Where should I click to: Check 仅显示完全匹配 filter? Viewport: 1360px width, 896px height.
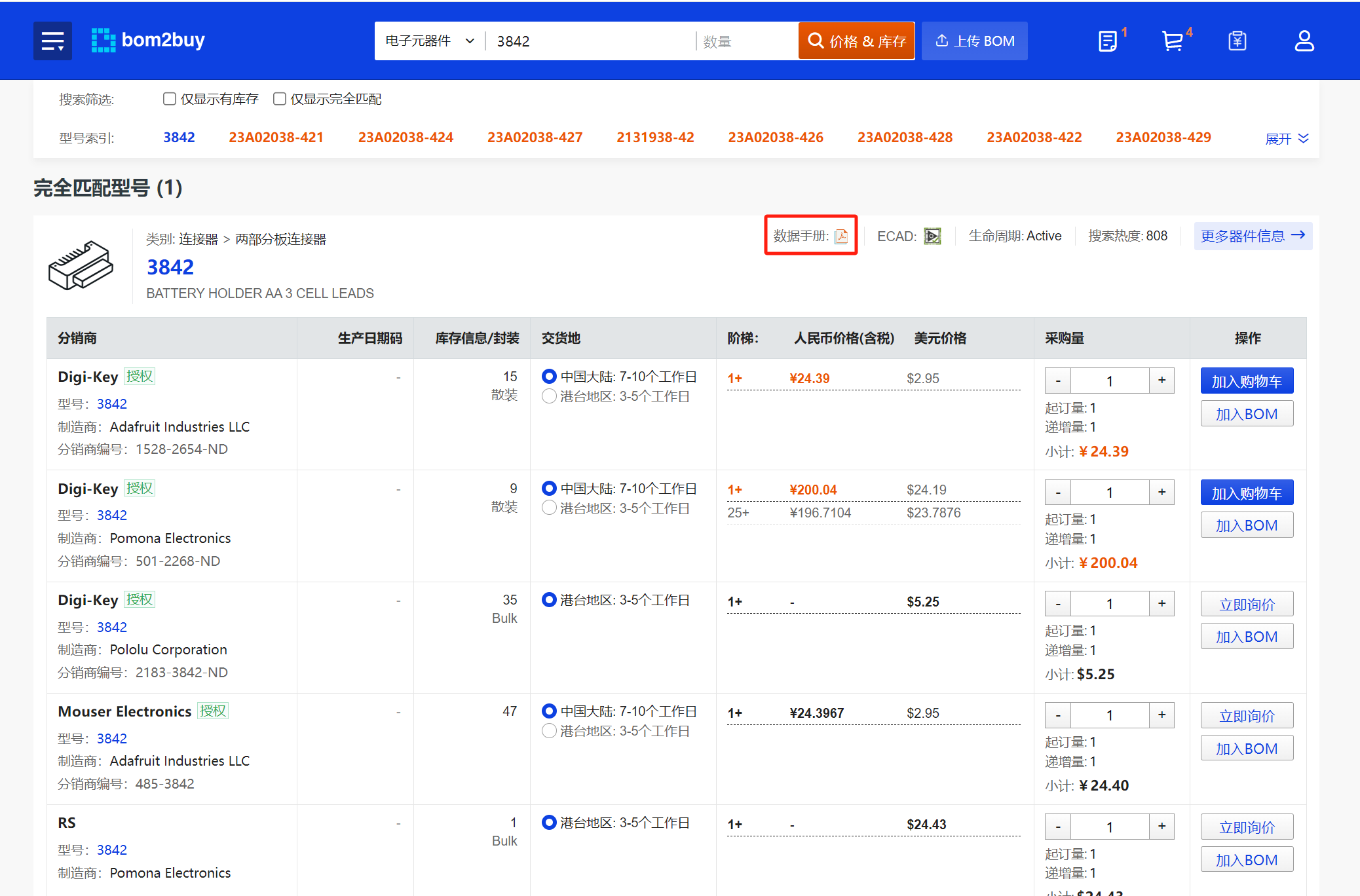(x=280, y=99)
